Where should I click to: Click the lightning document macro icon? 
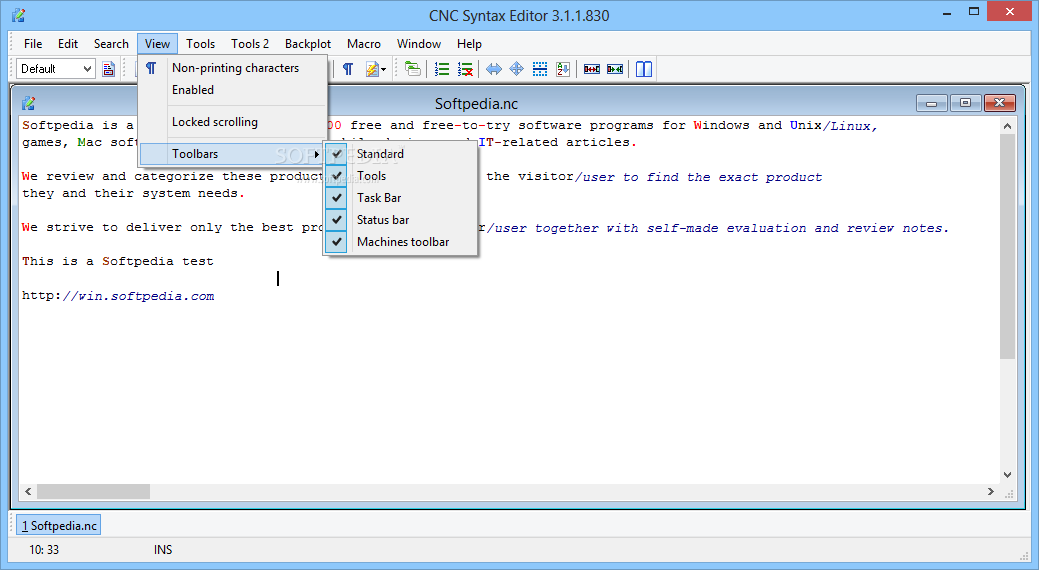[x=372, y=69]
